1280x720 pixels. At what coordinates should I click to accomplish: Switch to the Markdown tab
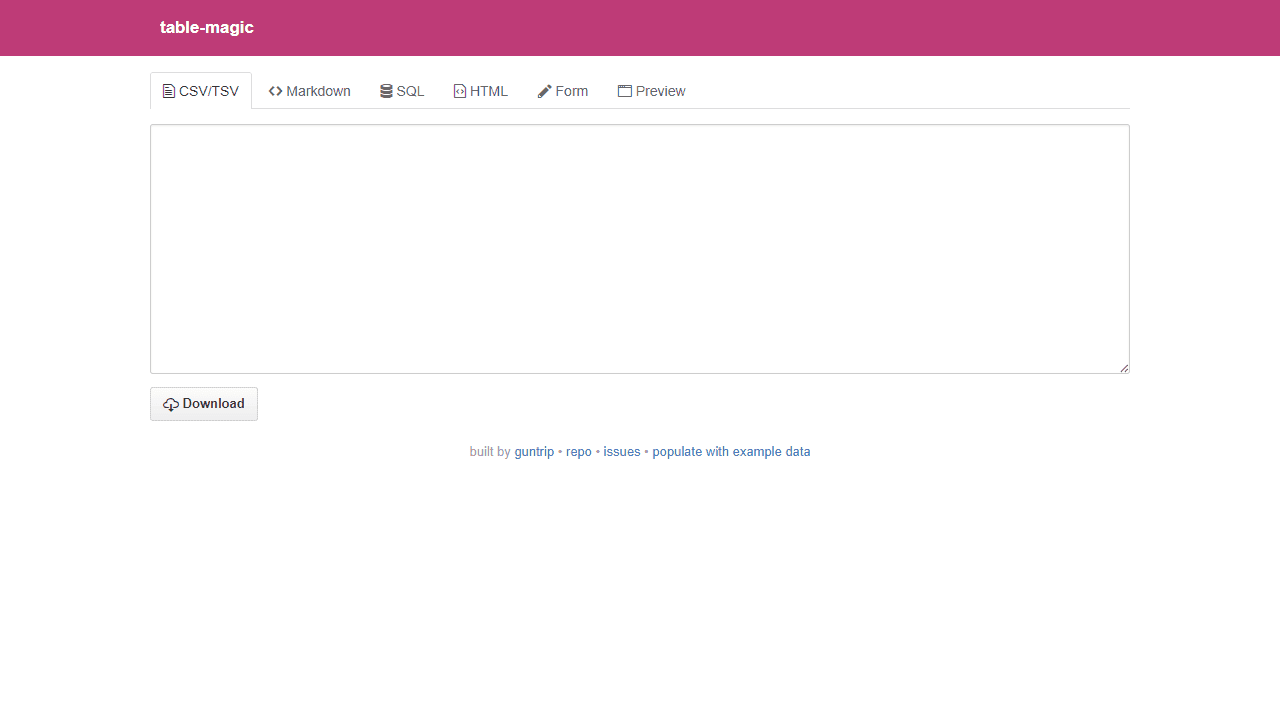[310, 91]
